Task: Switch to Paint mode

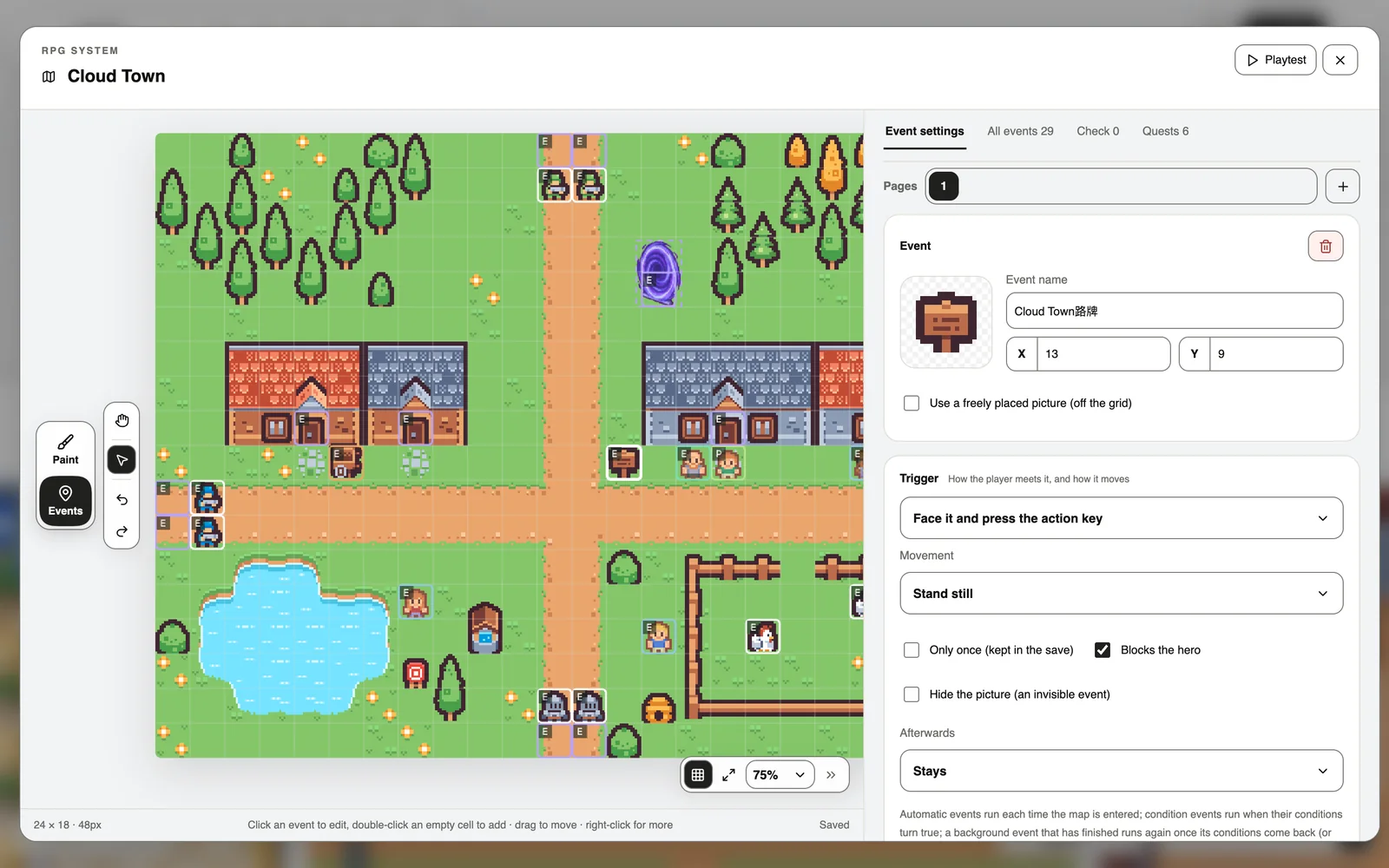Action: [x=65, y=450]
